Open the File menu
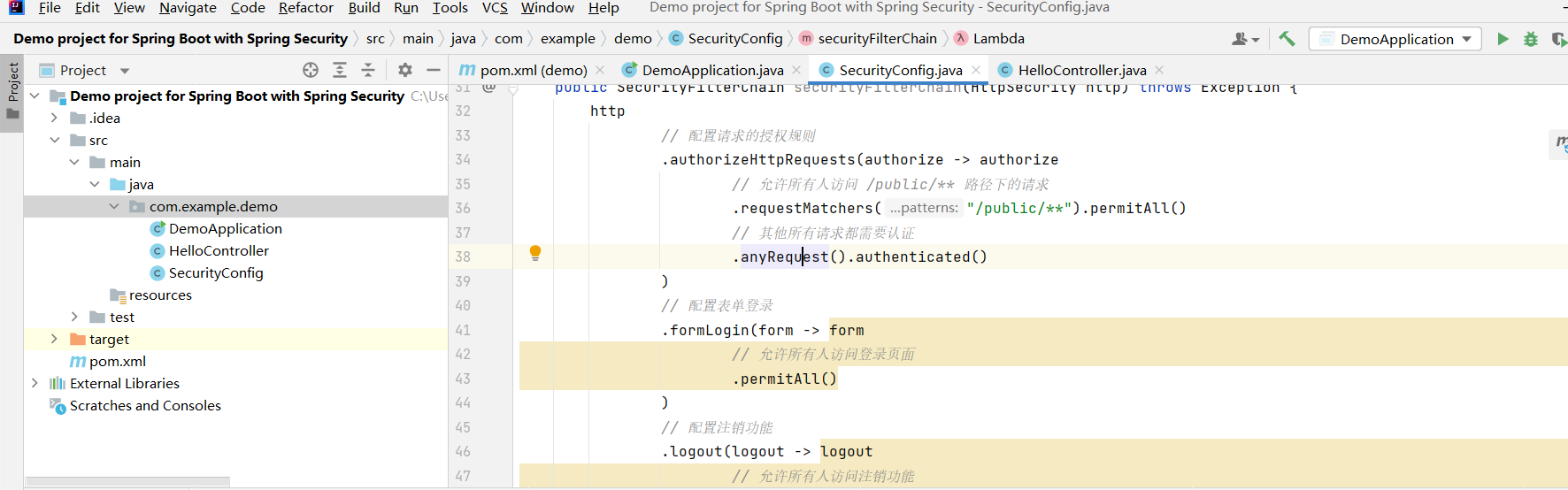Screen dimensions: 1568x490 pyautogui.click(x=50, y=8)
